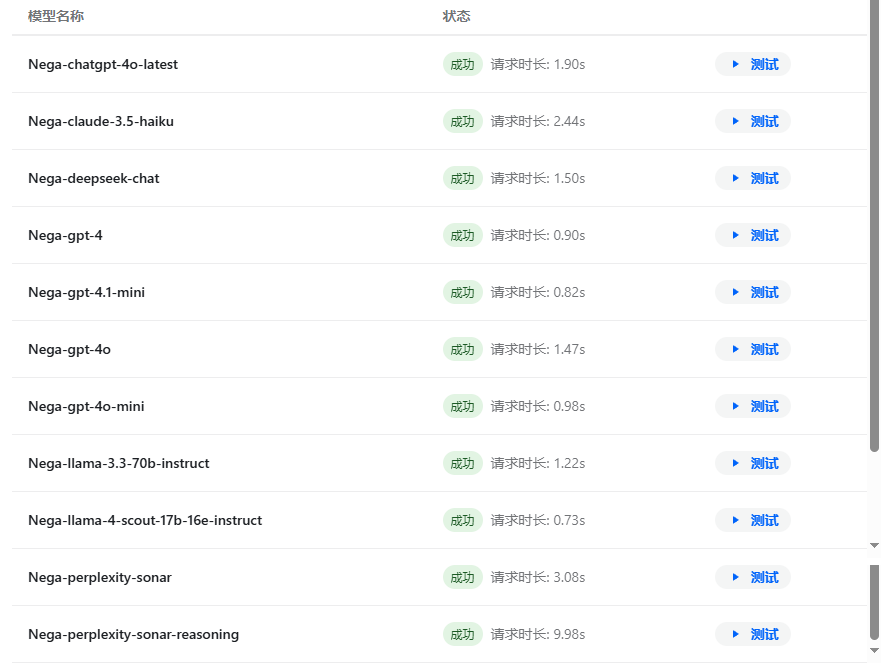Test Nega-llama-4-scout-17b-16e-instruct model
The width and height of the screenshot is (881, 670).
tap(752, 520)
